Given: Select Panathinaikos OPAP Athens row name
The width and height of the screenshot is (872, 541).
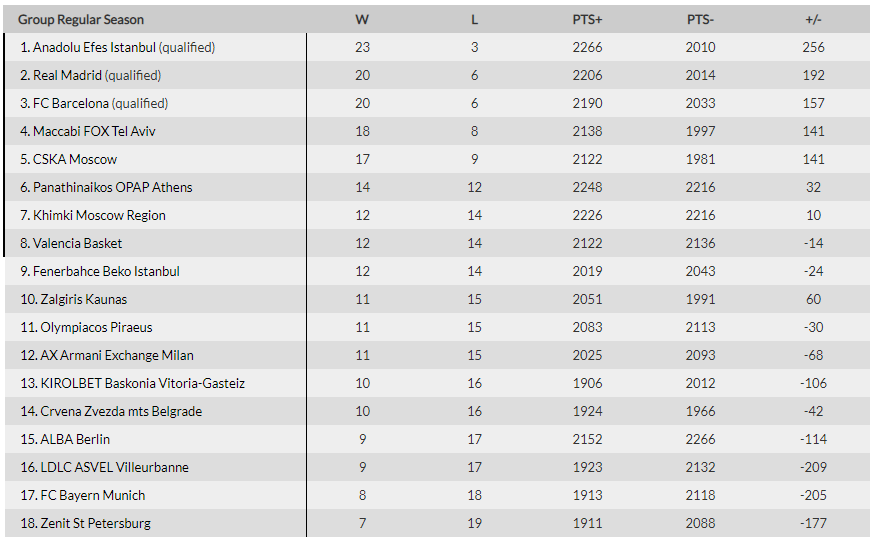Looking at the screenshot, I should [x=112, y=187].
